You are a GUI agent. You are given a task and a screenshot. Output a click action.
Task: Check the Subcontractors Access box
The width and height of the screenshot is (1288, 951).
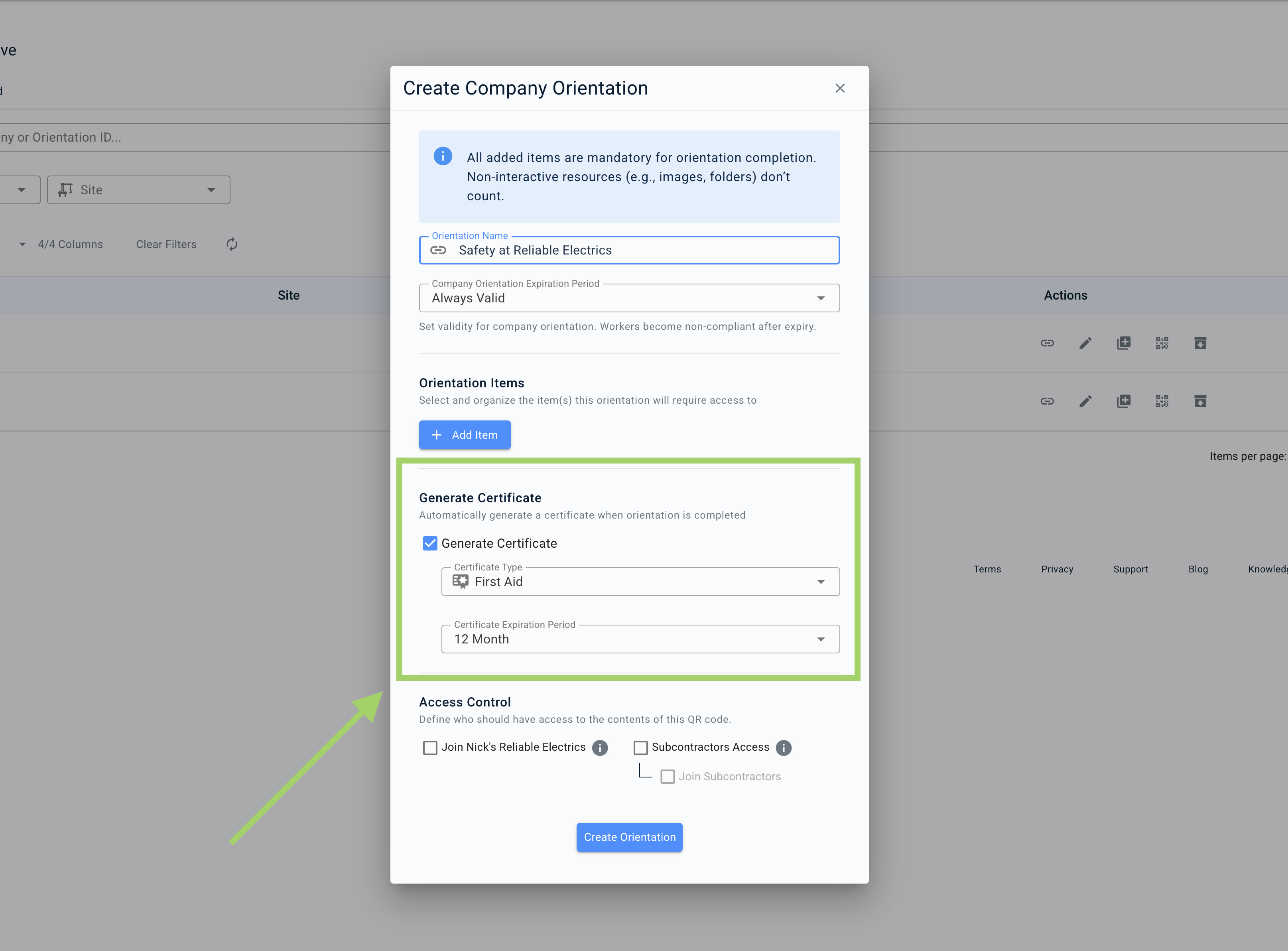(640, 747)
